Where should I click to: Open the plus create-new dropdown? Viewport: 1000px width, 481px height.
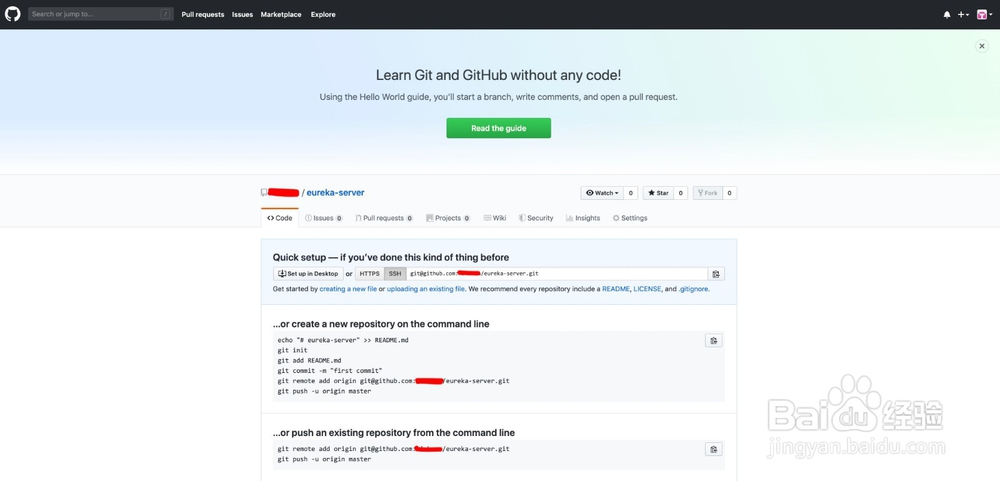click(963, 15)
